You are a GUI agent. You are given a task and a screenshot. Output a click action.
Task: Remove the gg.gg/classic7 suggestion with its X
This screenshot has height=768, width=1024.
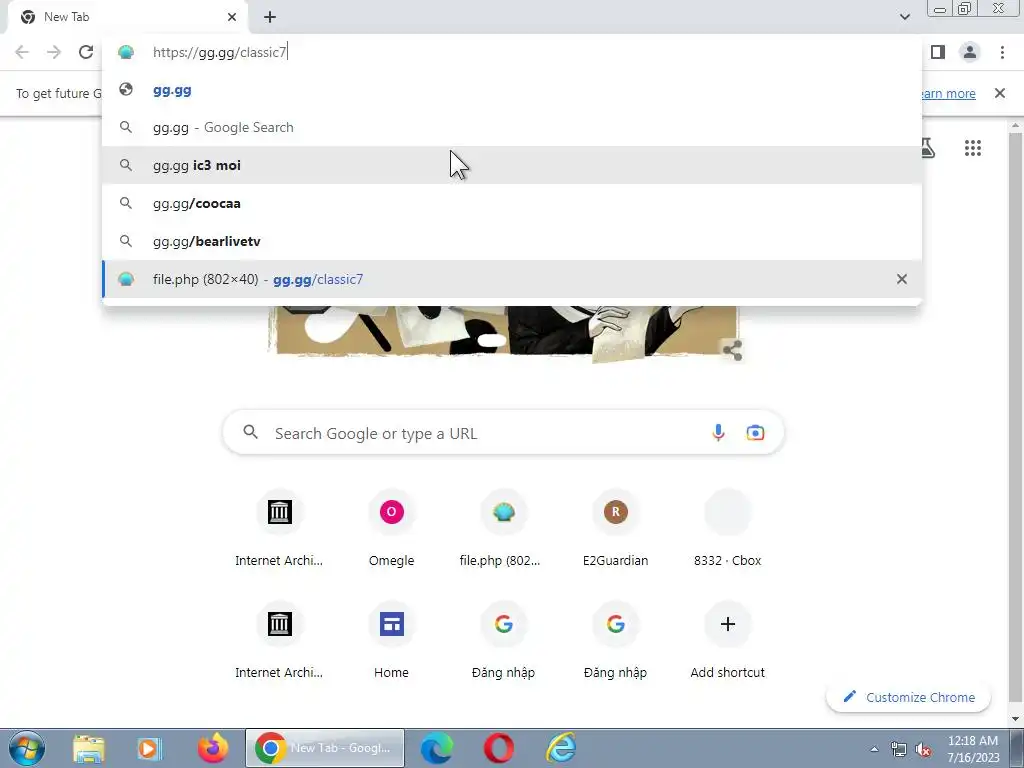coord(902,279)
